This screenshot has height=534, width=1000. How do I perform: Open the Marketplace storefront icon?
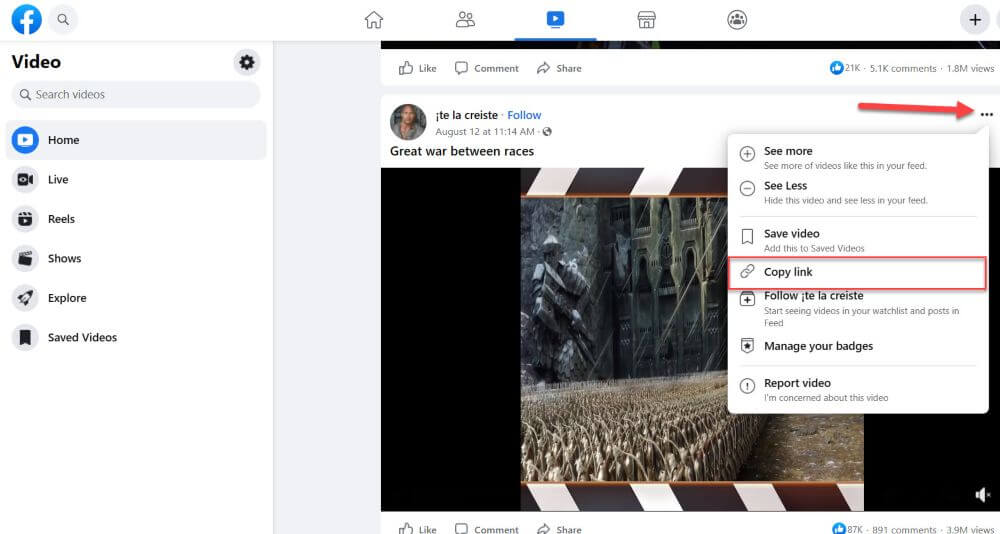647,20
